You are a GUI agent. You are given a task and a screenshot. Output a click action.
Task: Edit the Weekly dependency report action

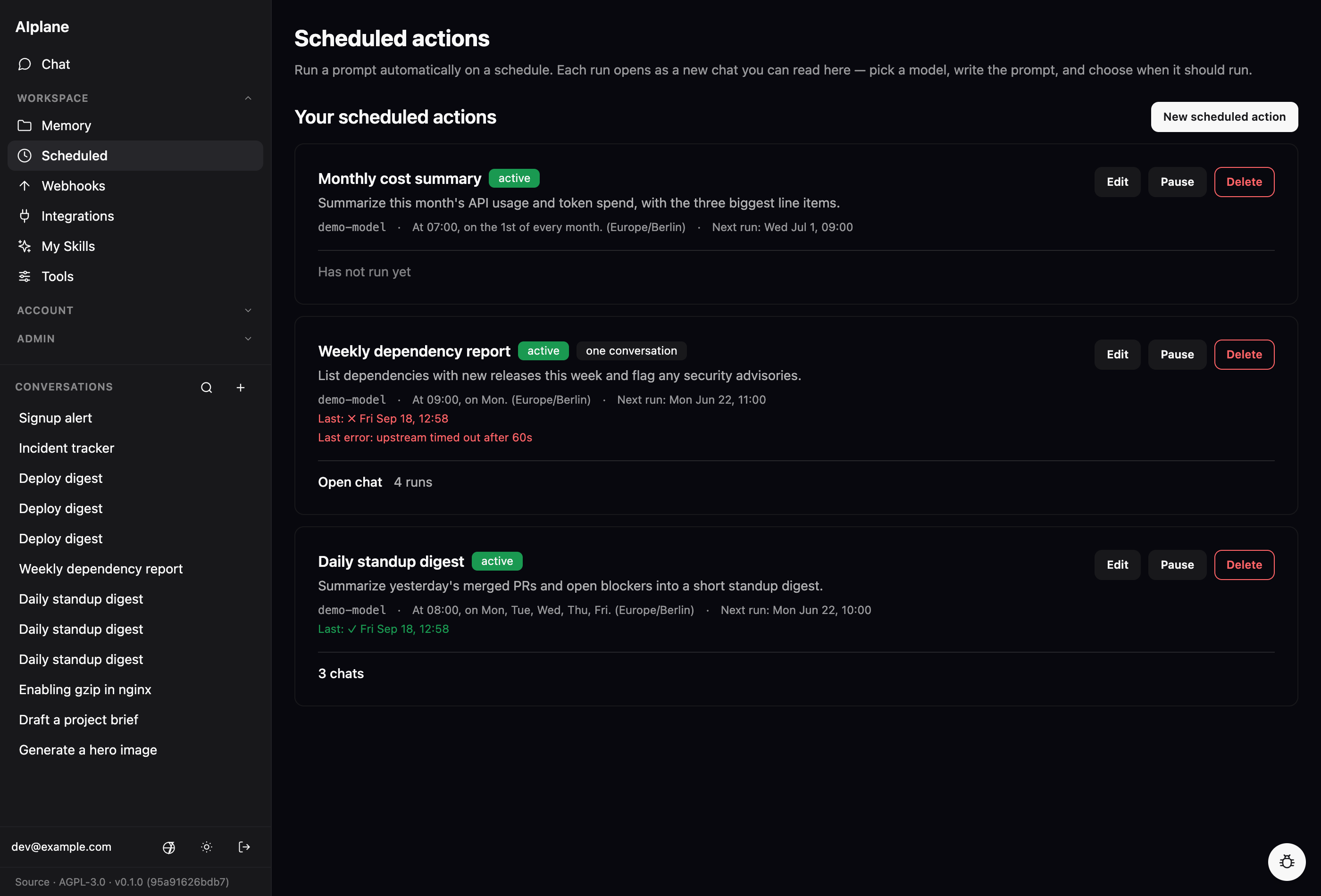(x=1117, y=355)
